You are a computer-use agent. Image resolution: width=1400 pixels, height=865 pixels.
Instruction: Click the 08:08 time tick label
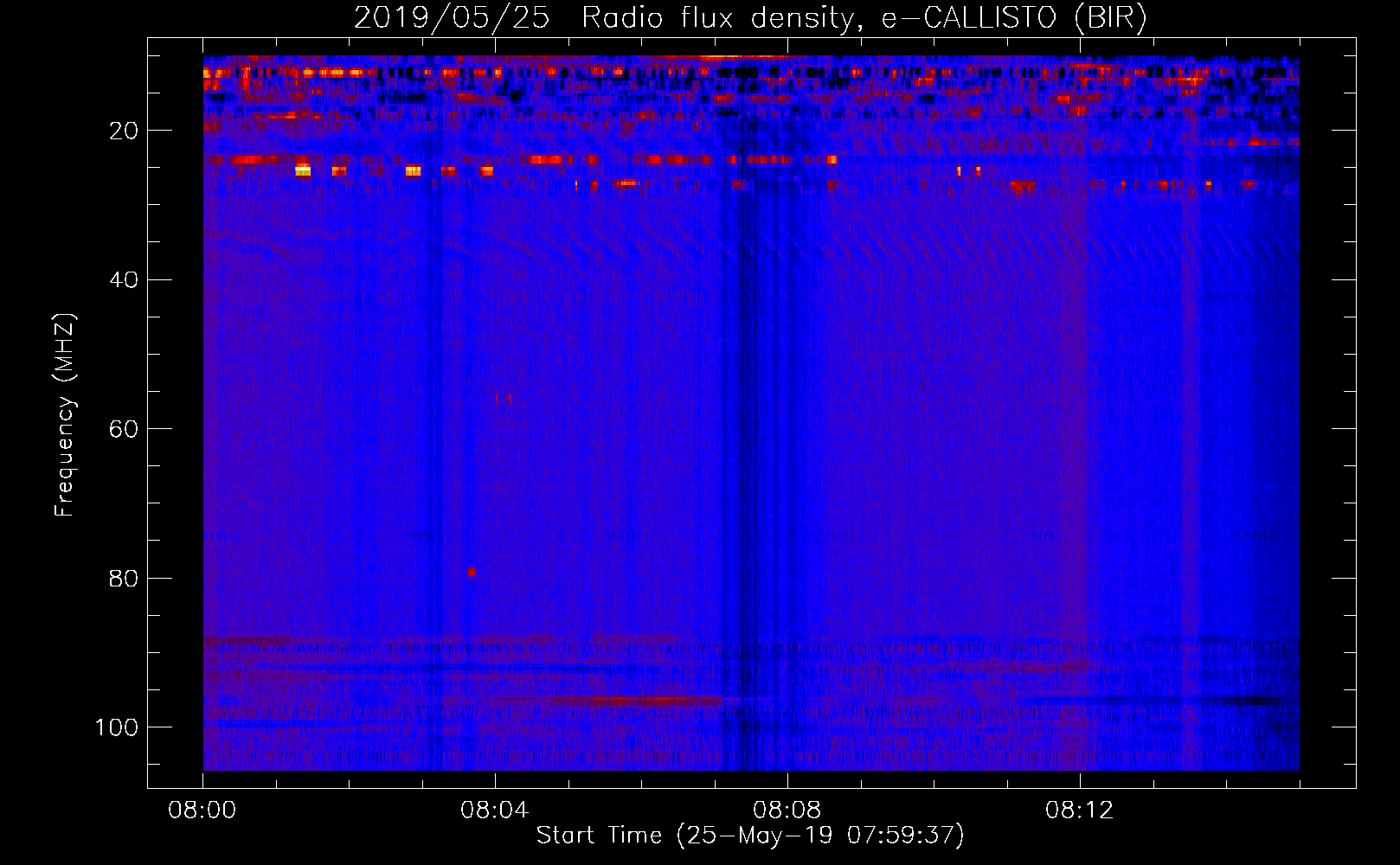point(787,811)
